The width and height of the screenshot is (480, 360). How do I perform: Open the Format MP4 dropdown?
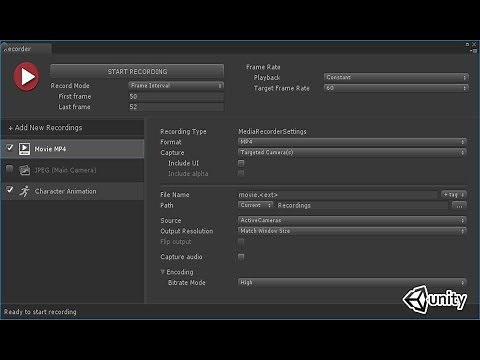pyautogui.click(x=352, y=142)
